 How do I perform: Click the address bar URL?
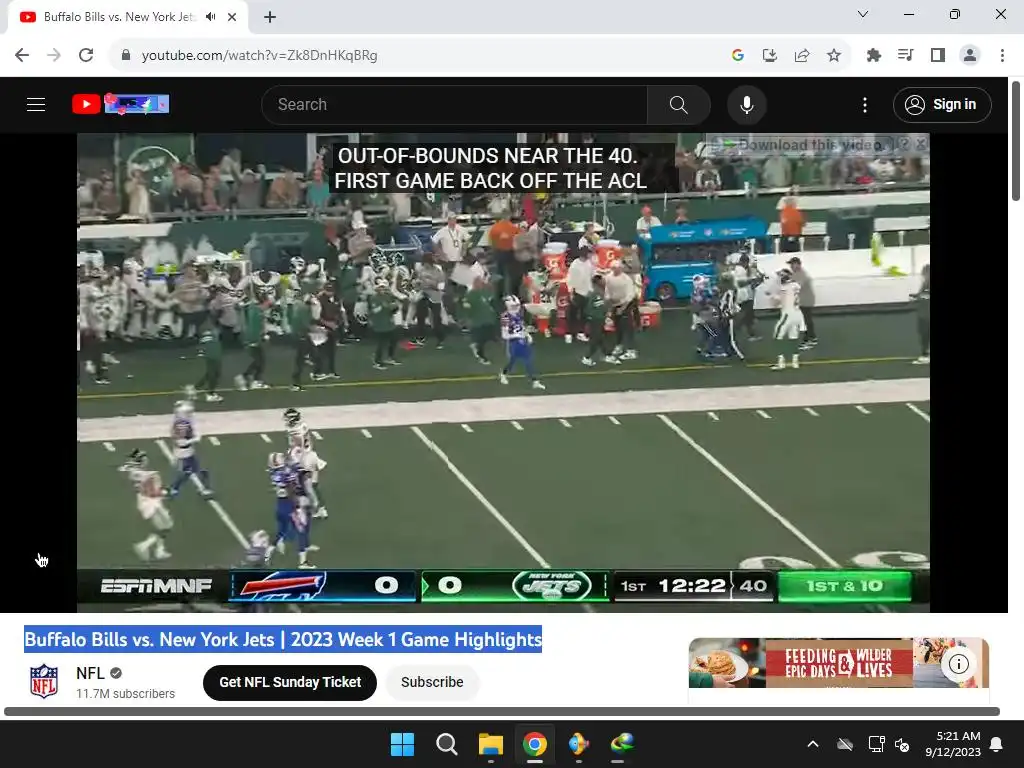click(x=259, y=56)
